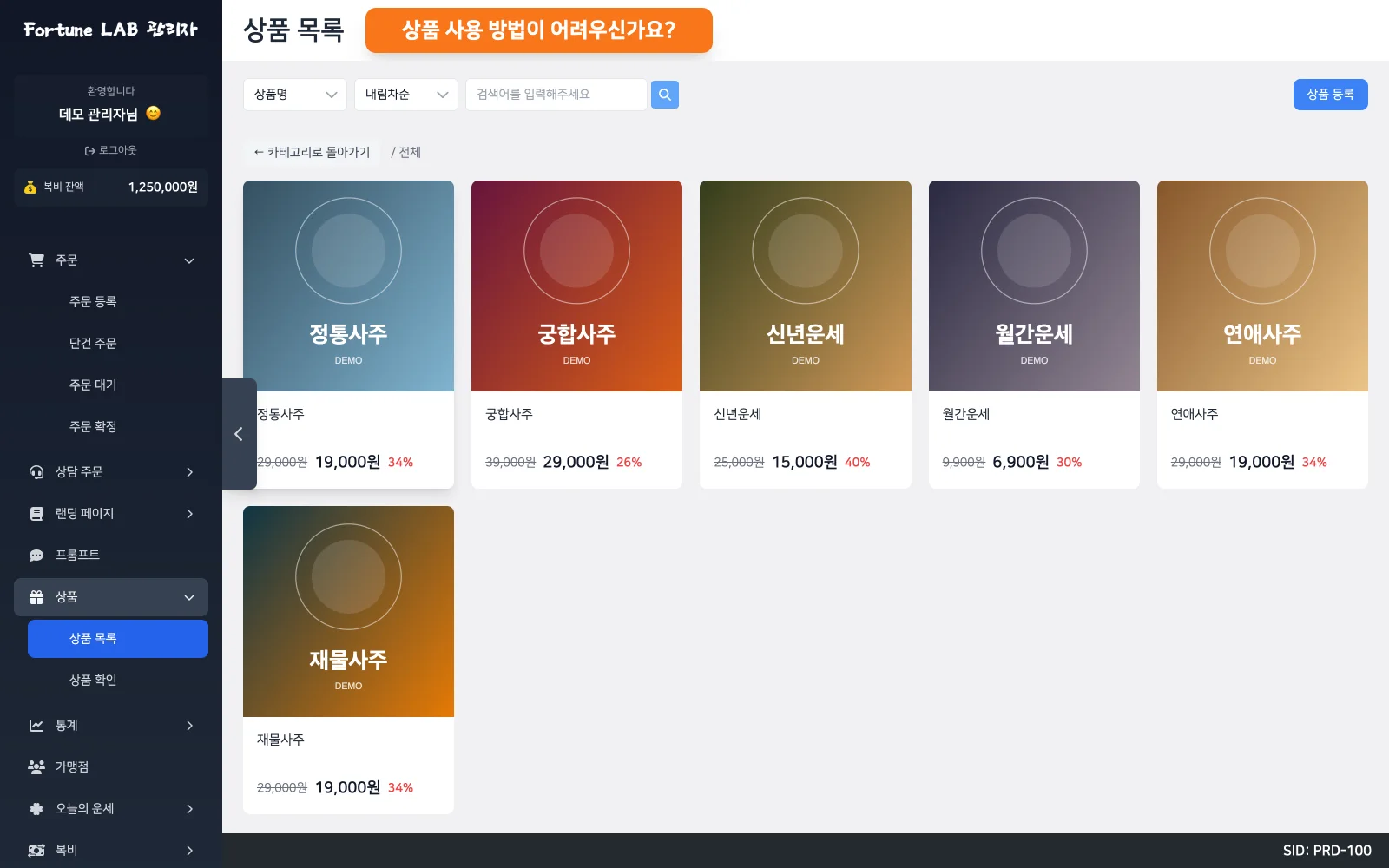Open the 신년운세 product thumbnail
Screen dimensions: 1389x868
tap(806, 286)
